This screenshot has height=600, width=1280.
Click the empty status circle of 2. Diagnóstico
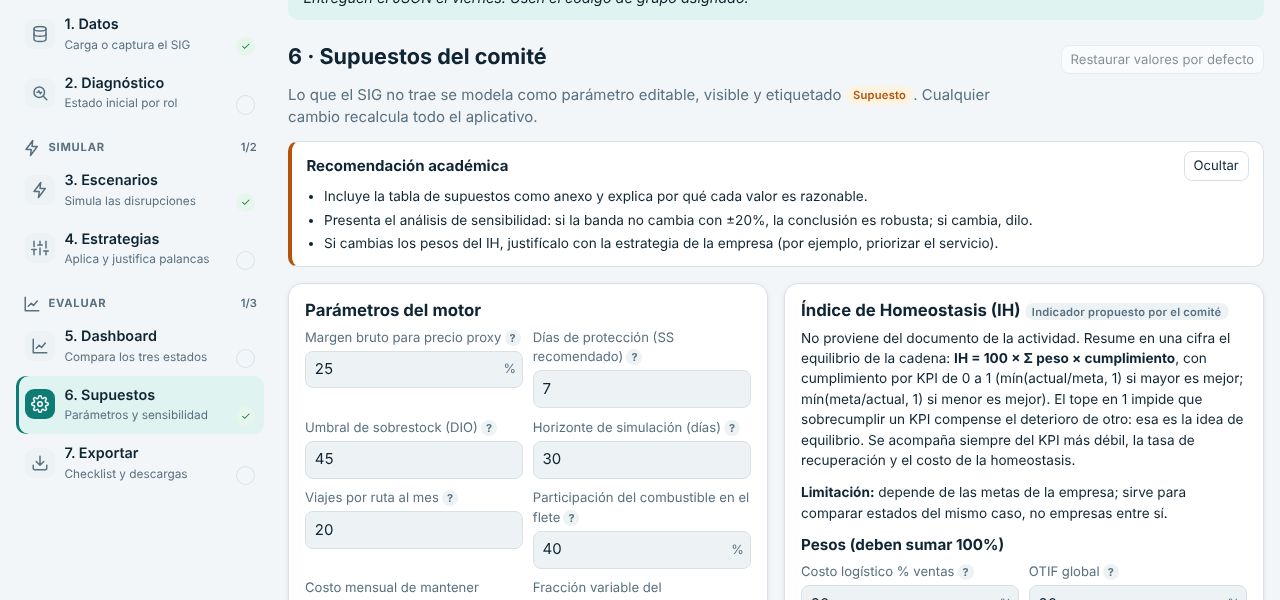(245, 104)
